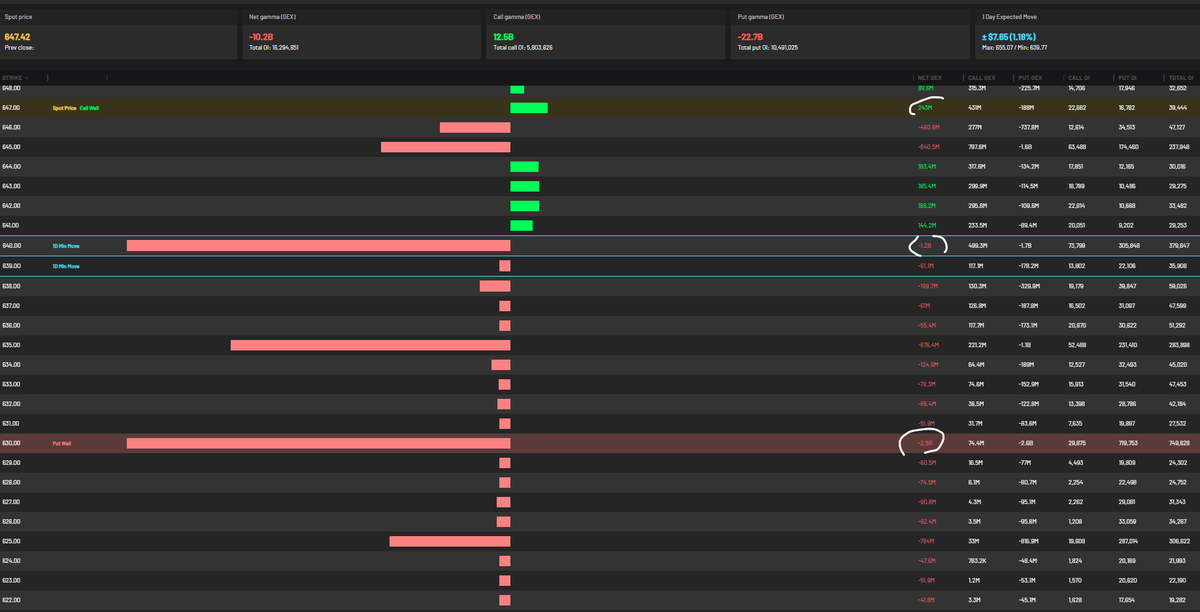Select total OI 749,628 at strike 630
The image size is (1200, 612).
pyautogui.click(x=1177, y=443)
